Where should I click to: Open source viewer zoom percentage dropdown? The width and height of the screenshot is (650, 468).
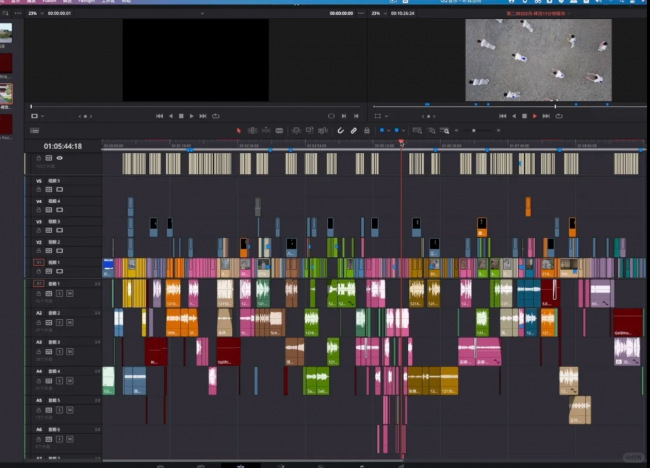point(34,13)
